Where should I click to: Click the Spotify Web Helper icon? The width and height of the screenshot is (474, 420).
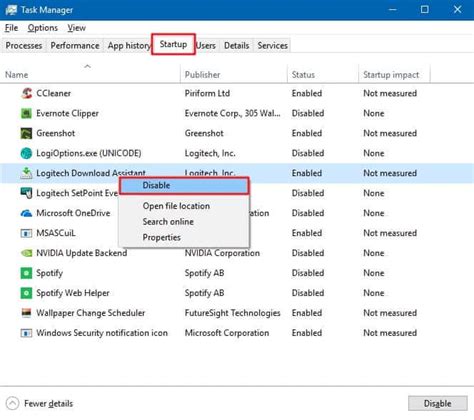pos(26,293)
